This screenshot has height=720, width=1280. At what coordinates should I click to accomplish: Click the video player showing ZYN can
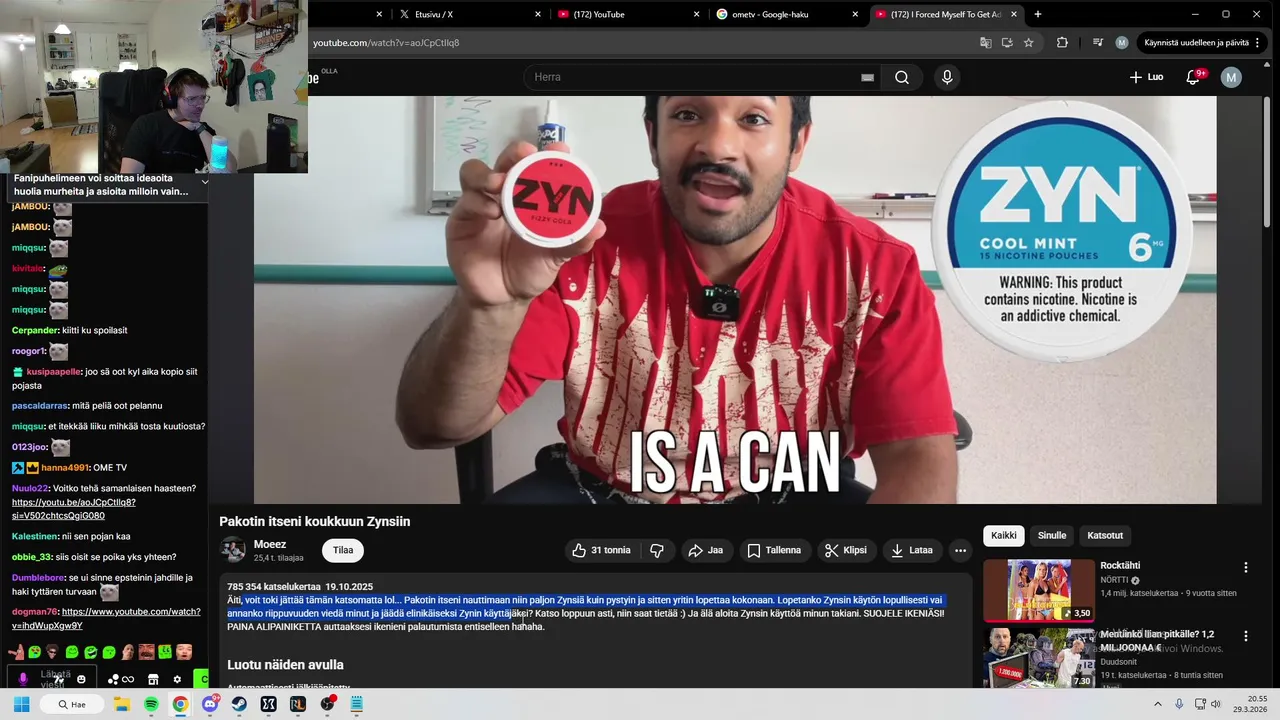pyautogui.click(x=735, y=300)
